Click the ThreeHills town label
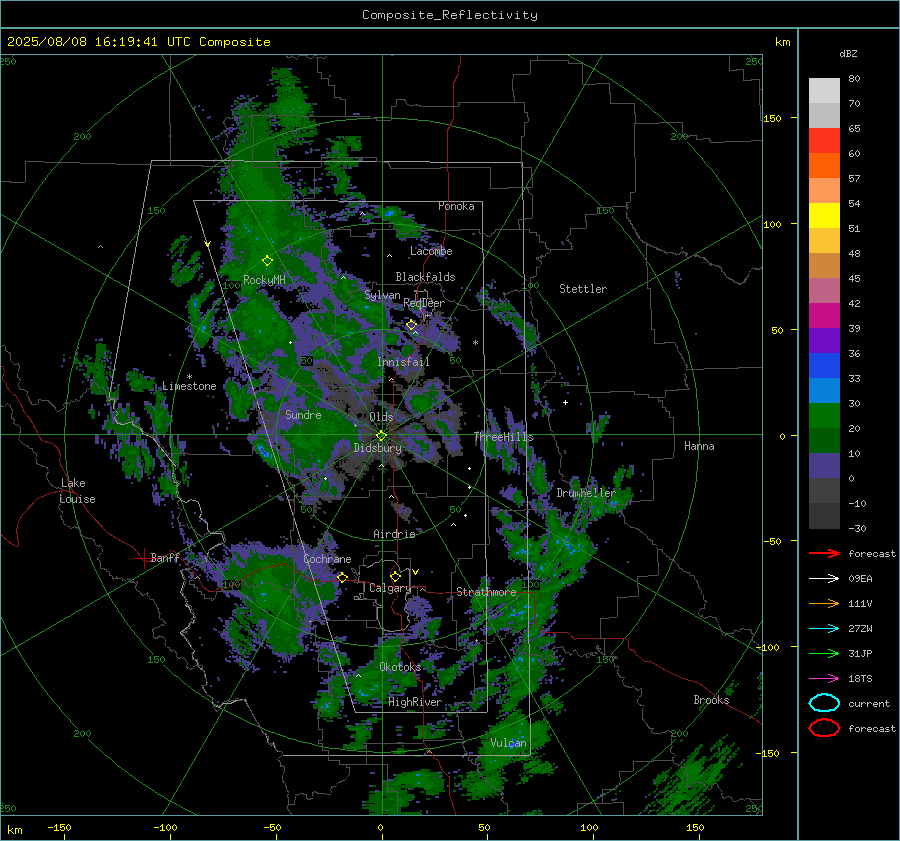Viewport: 900px width, 841px height. pyautogui.click(x=503, y=437)
